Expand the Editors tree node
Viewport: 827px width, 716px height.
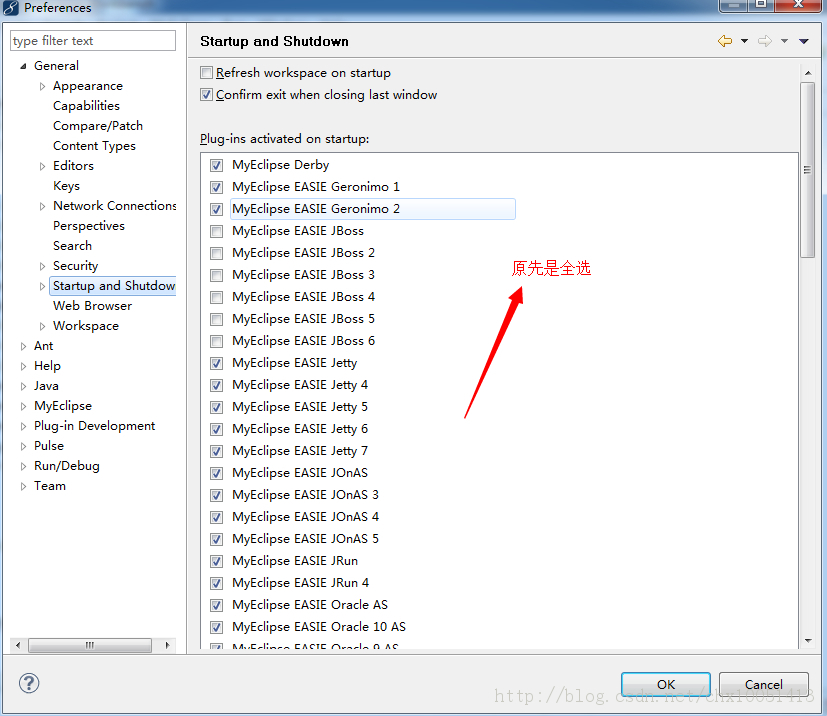coord(42,166)
